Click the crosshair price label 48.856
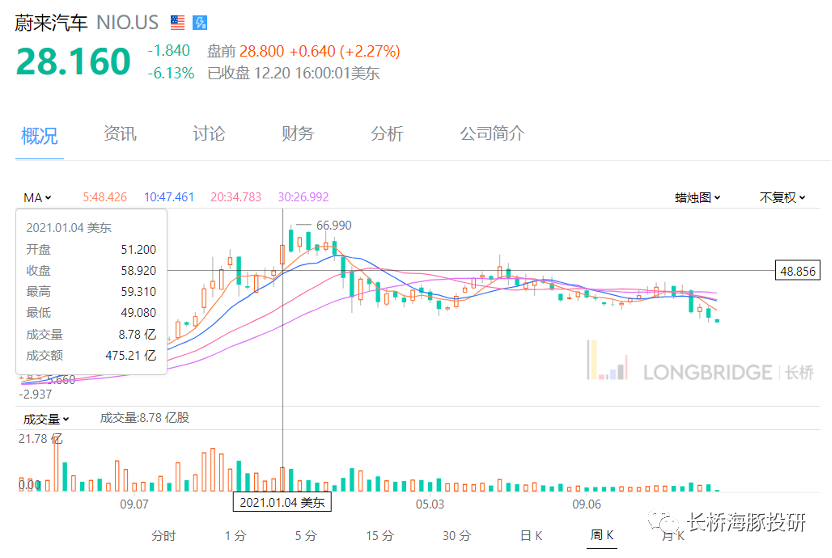 pyautogui.click(x=798, y=271)
